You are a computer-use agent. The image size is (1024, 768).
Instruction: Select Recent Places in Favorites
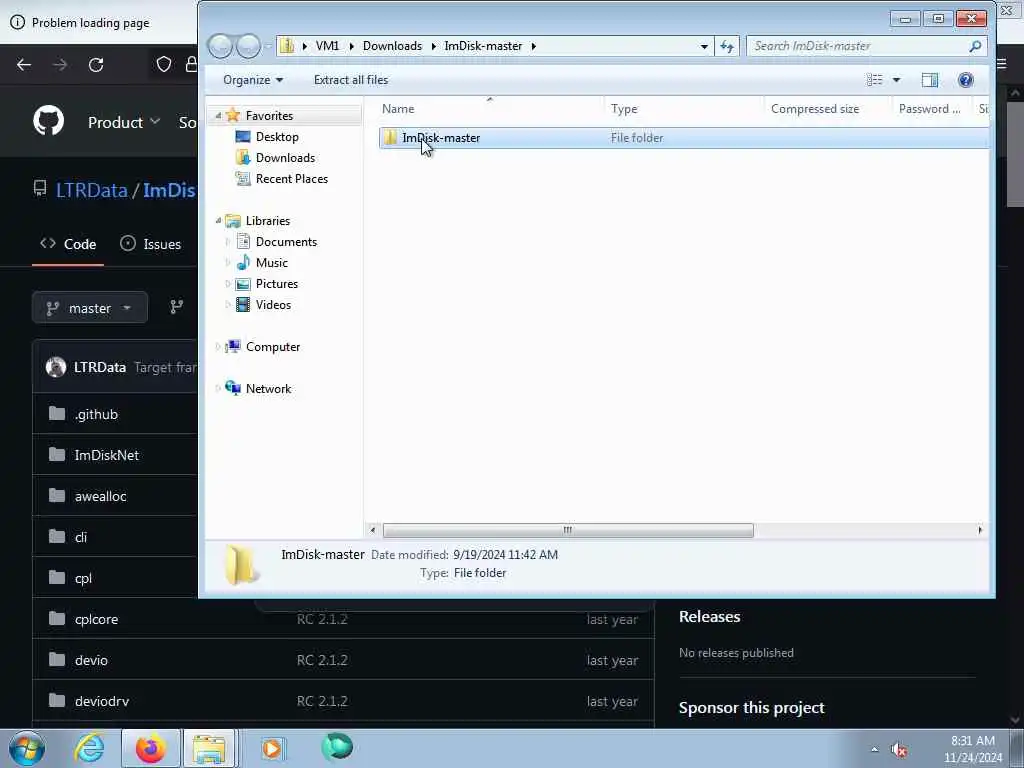[x=291, y=178]
